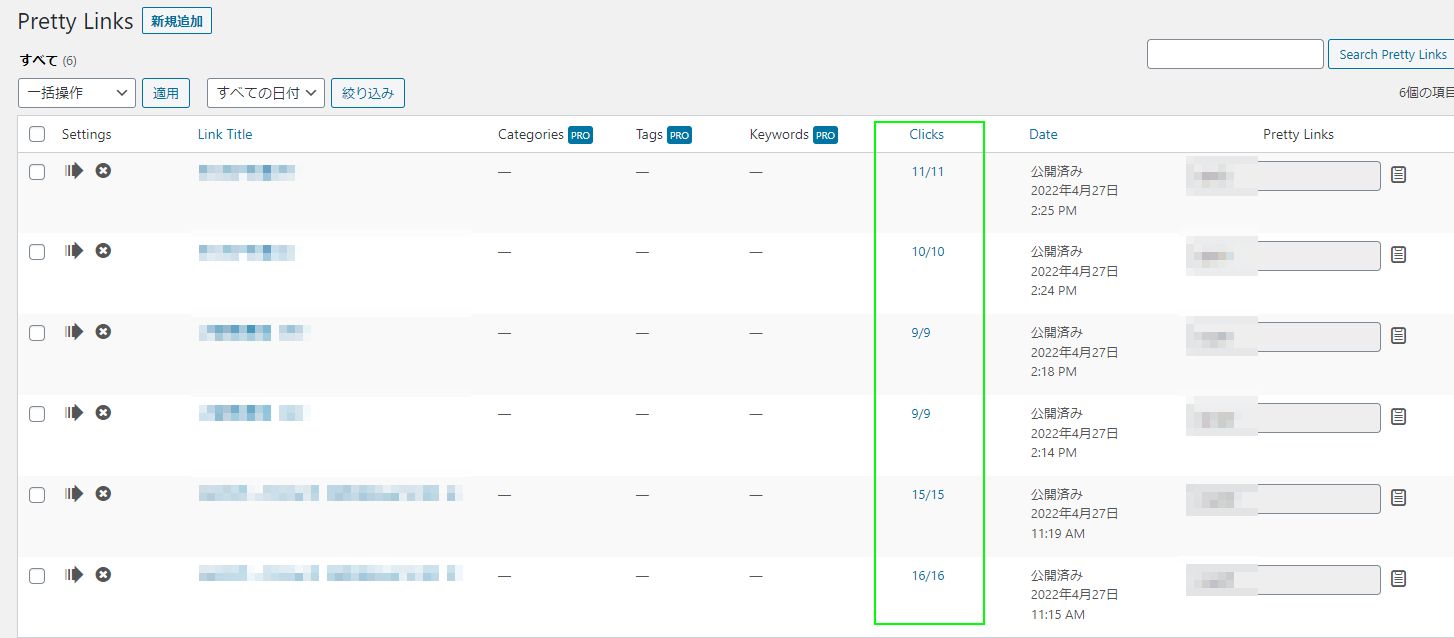The image size is (1454, 638).
Task: Check the box for the 2:14 PM row
Action: [x=37, y=414]
